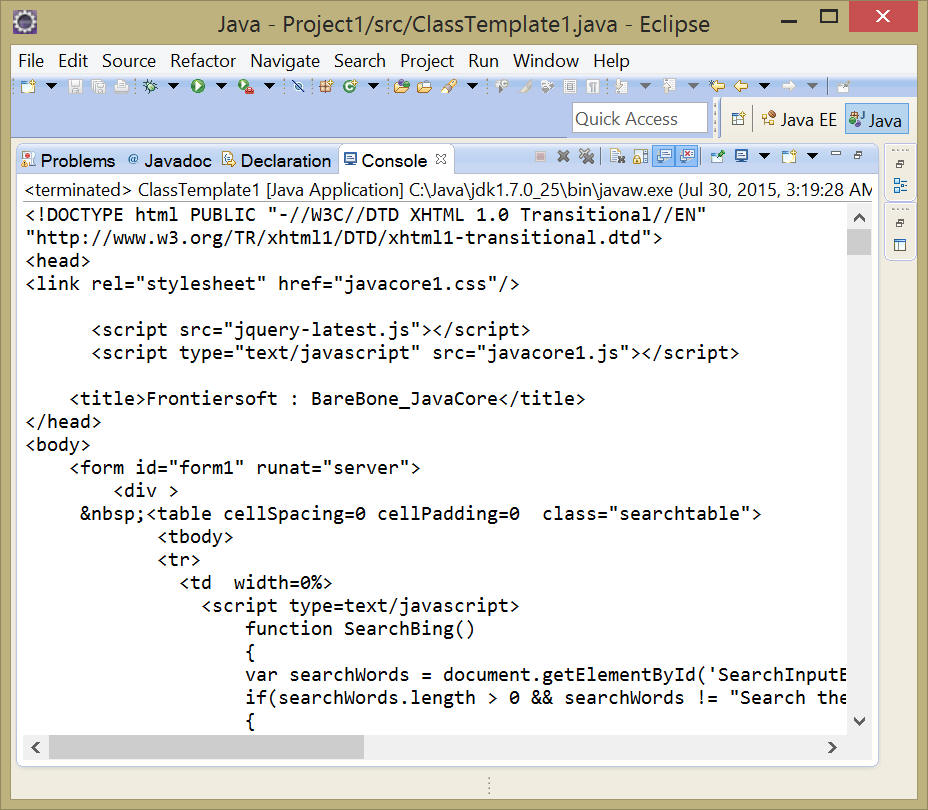Screen dimensions: 928x810
Task: Toggle Mark Occurrences highlighter icon
Action: click(525, 86)
